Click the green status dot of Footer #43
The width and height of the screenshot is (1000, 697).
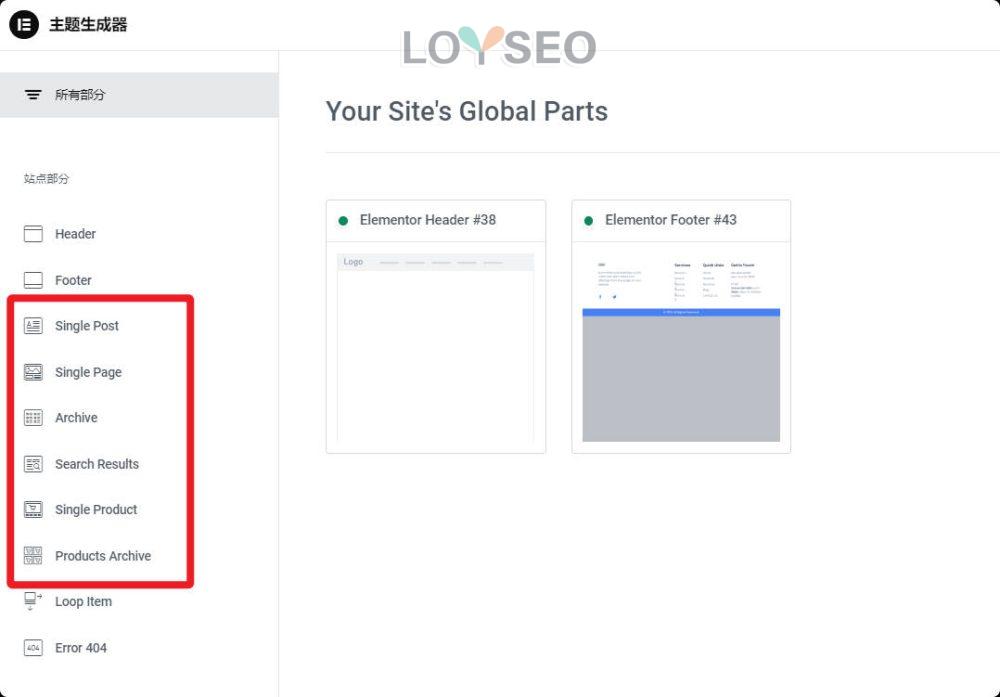click(x=589, y=221)
